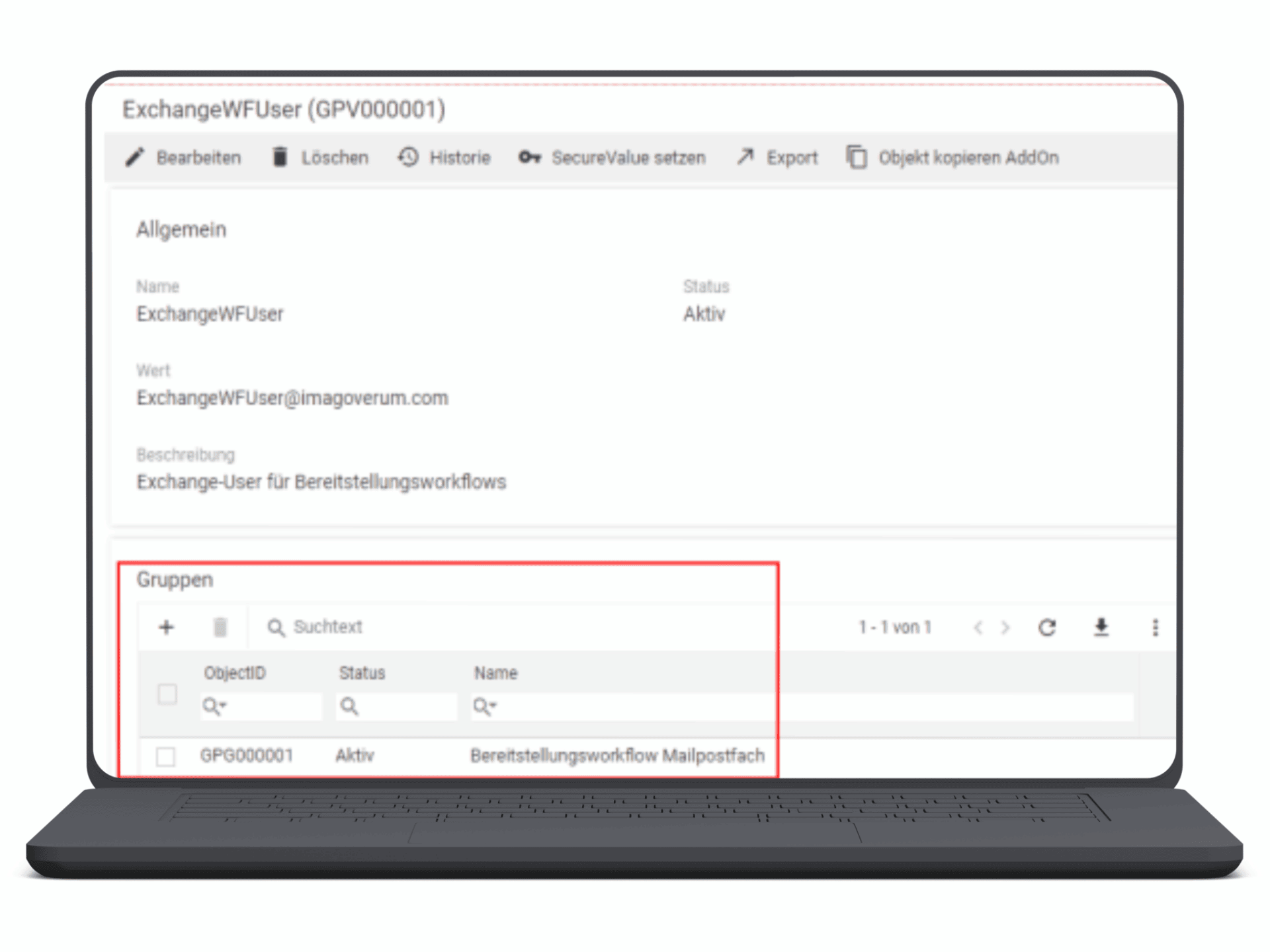Click the Objekt kopieren AddOn copy icon

[x=857, y=157]
